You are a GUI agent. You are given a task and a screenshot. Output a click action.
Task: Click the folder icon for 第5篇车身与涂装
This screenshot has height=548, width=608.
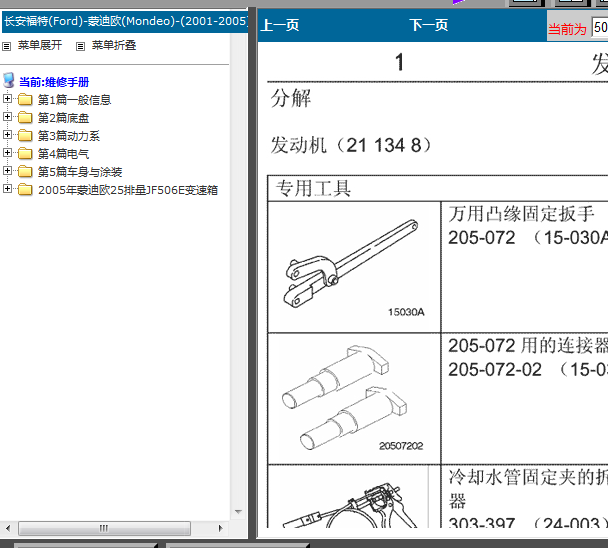(25, 172)
